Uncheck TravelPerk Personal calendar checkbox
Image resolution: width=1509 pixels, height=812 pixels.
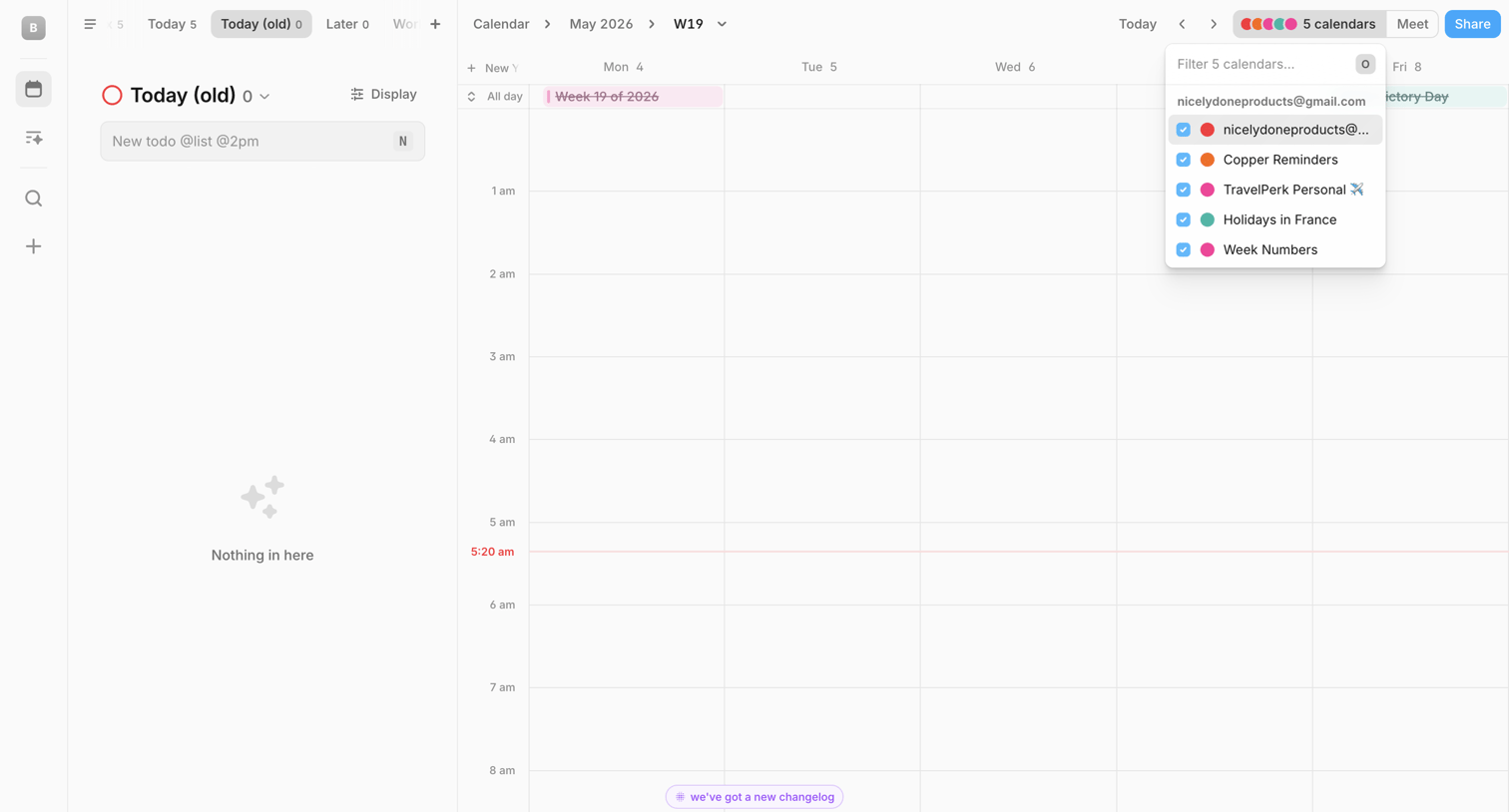coord(1183,190)
